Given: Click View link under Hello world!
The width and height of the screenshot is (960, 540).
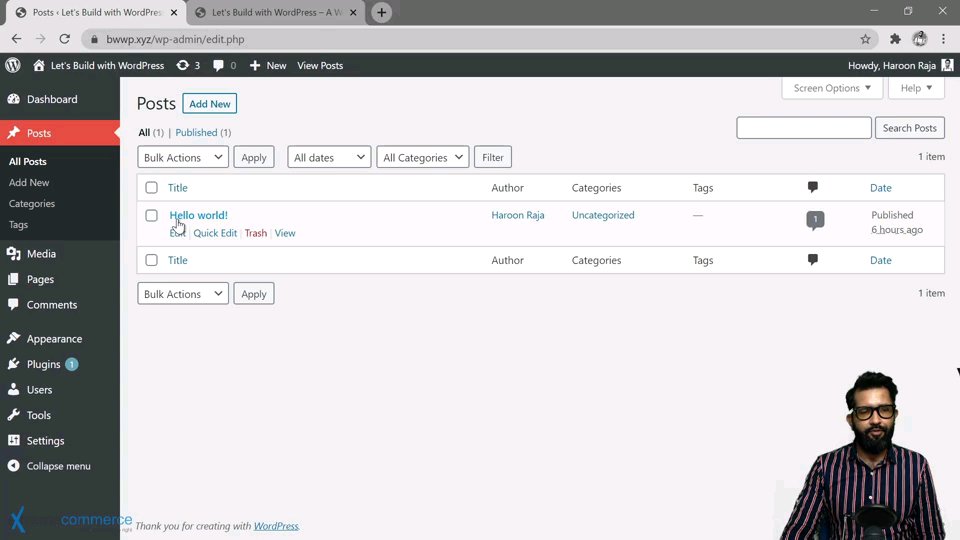Looking at the screenshot, I should pyautogui.click(x=285, y=233).
